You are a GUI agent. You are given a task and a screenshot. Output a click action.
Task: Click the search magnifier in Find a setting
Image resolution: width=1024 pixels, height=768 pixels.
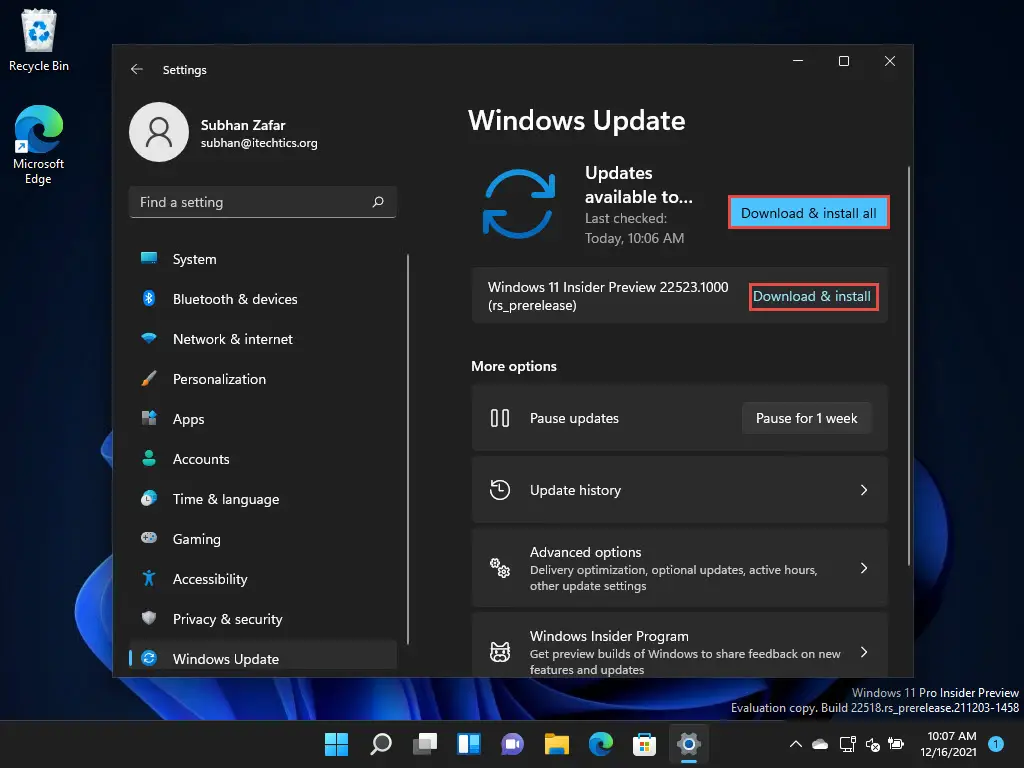[378, 202]
